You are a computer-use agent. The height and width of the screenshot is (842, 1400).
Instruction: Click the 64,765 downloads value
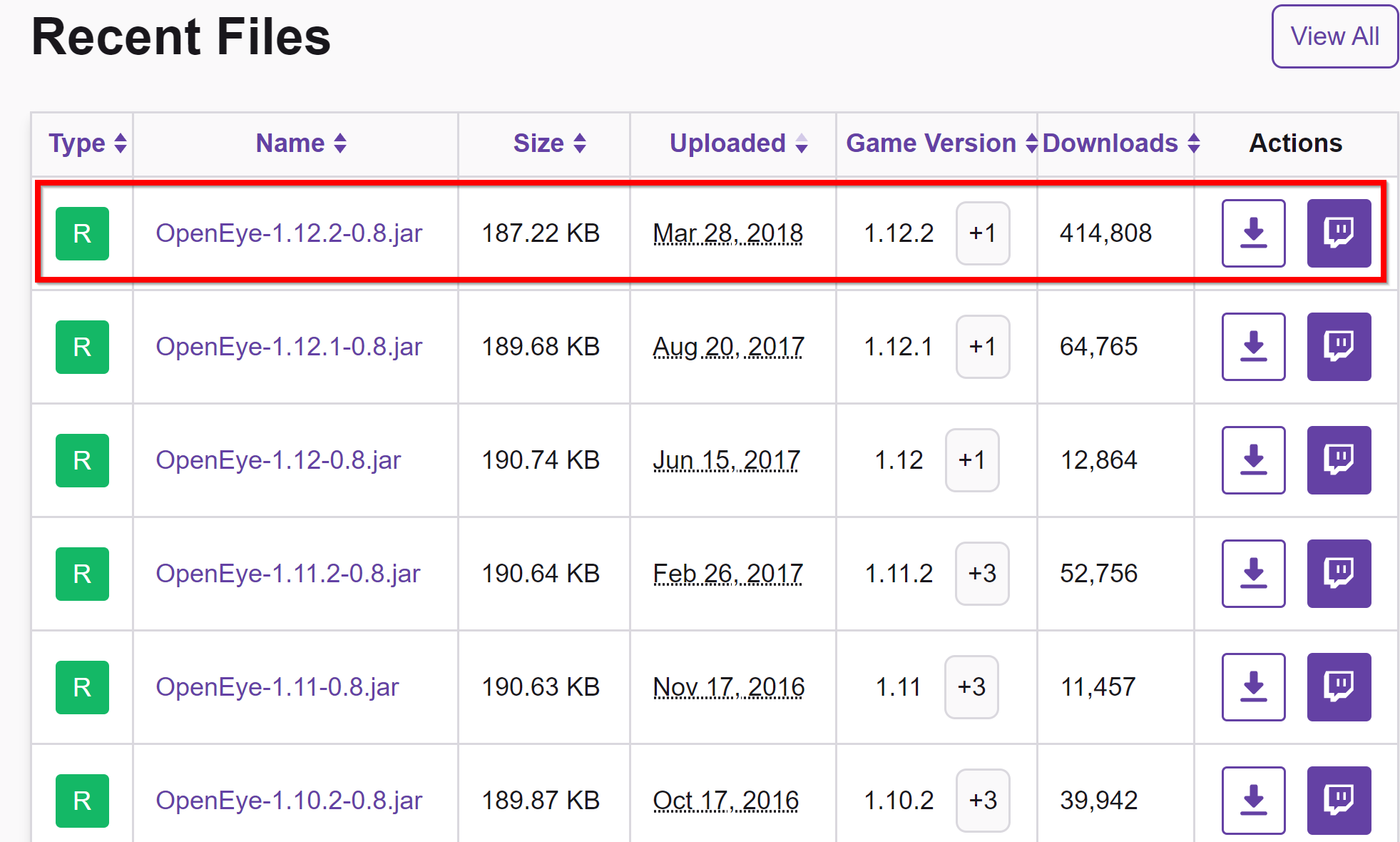(1099, 347)
